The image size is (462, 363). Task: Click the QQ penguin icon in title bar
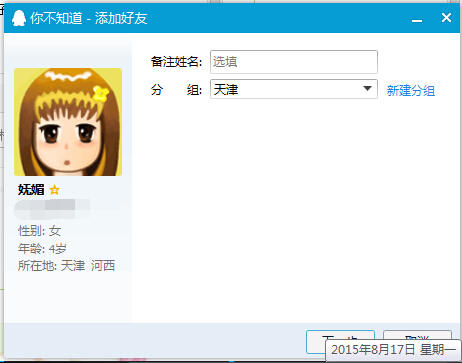point(19,18)
